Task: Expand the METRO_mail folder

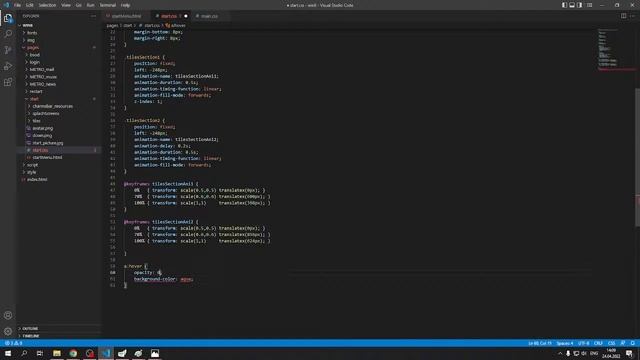Action: pyautogui.click(x=42, y=69)
